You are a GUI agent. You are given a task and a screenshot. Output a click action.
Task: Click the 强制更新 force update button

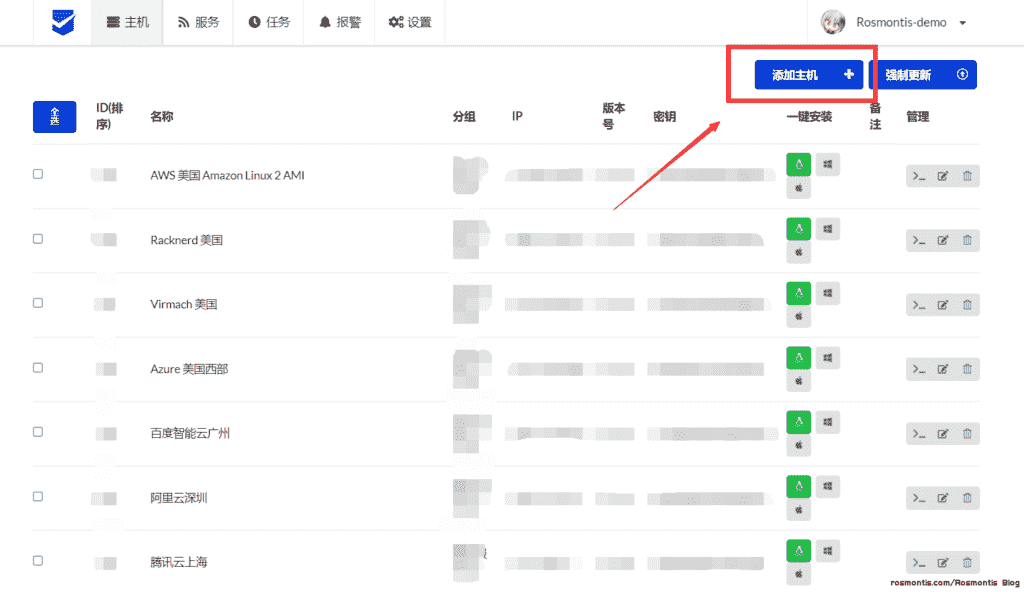pyautogui.click(x=923, y=74)
